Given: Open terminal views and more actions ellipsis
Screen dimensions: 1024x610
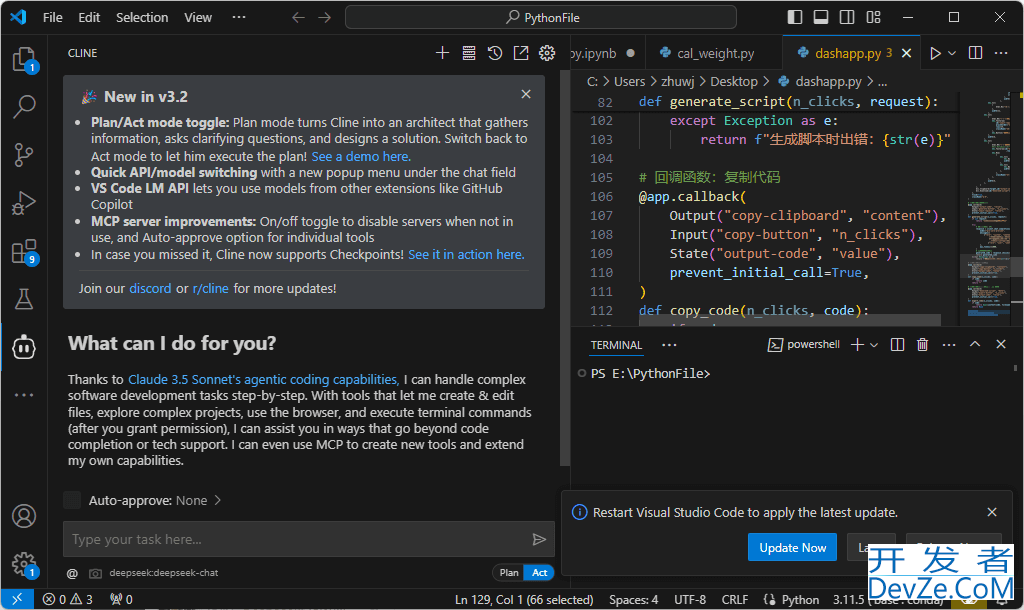Looking at the screenshot, I should click(x=949, y=344).
